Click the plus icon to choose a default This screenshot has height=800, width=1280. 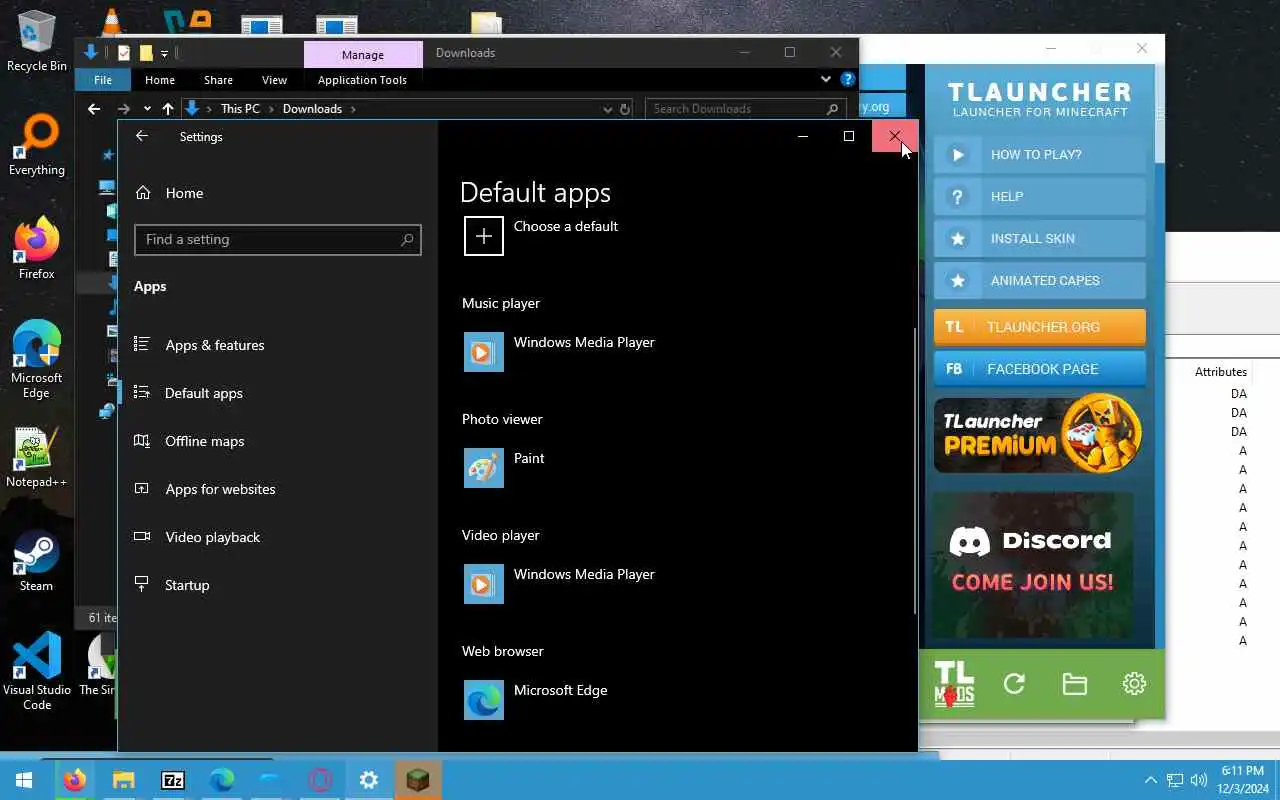(484, 236)
